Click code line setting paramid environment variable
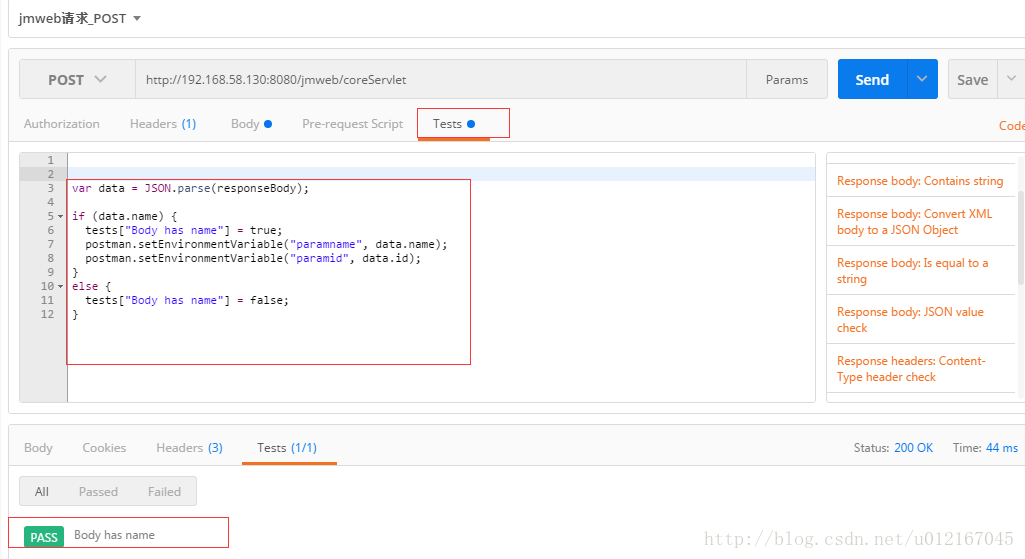Viewport: 1025px width, 559px height. point(253,258)
